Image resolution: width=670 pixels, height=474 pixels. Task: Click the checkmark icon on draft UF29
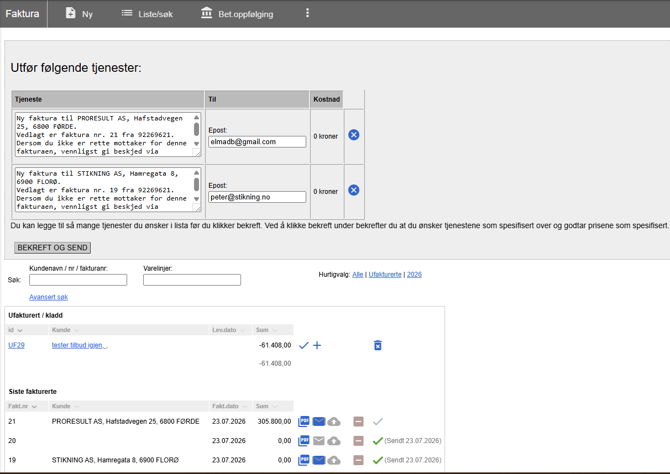(x=304, y=345)
